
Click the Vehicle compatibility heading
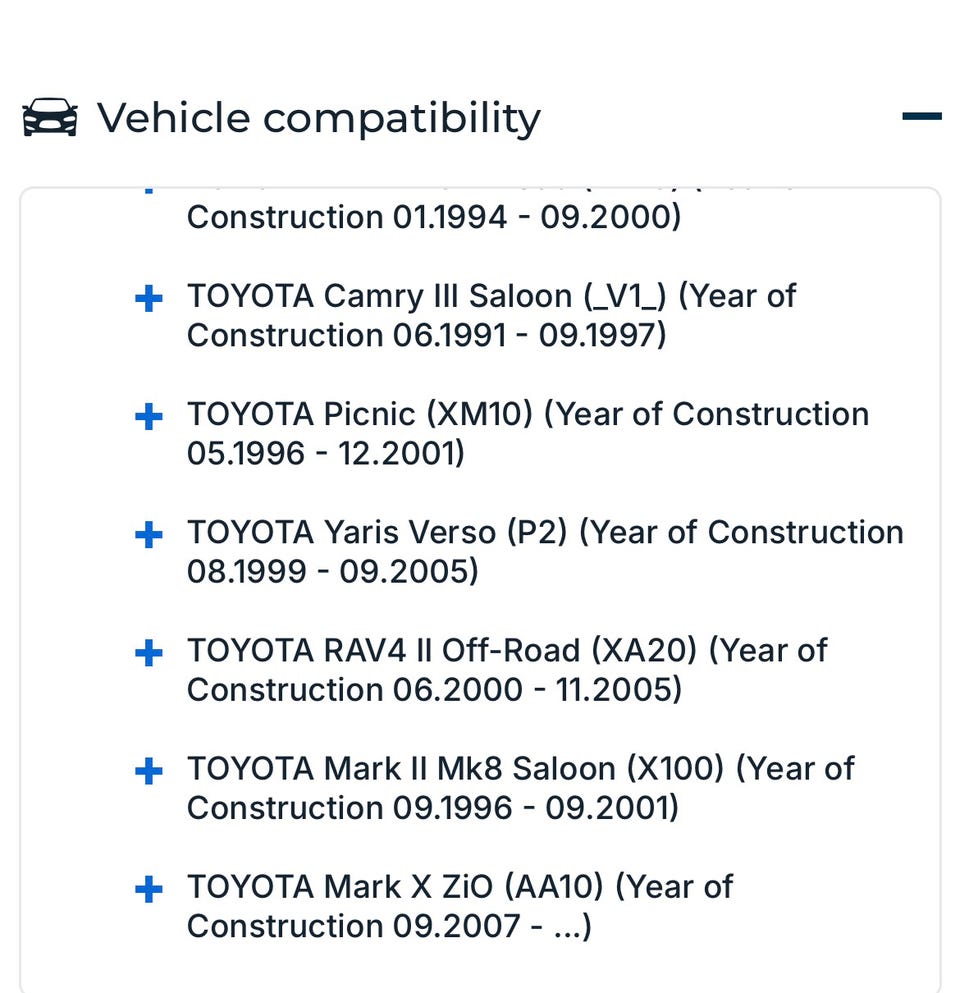click(318, 118)
